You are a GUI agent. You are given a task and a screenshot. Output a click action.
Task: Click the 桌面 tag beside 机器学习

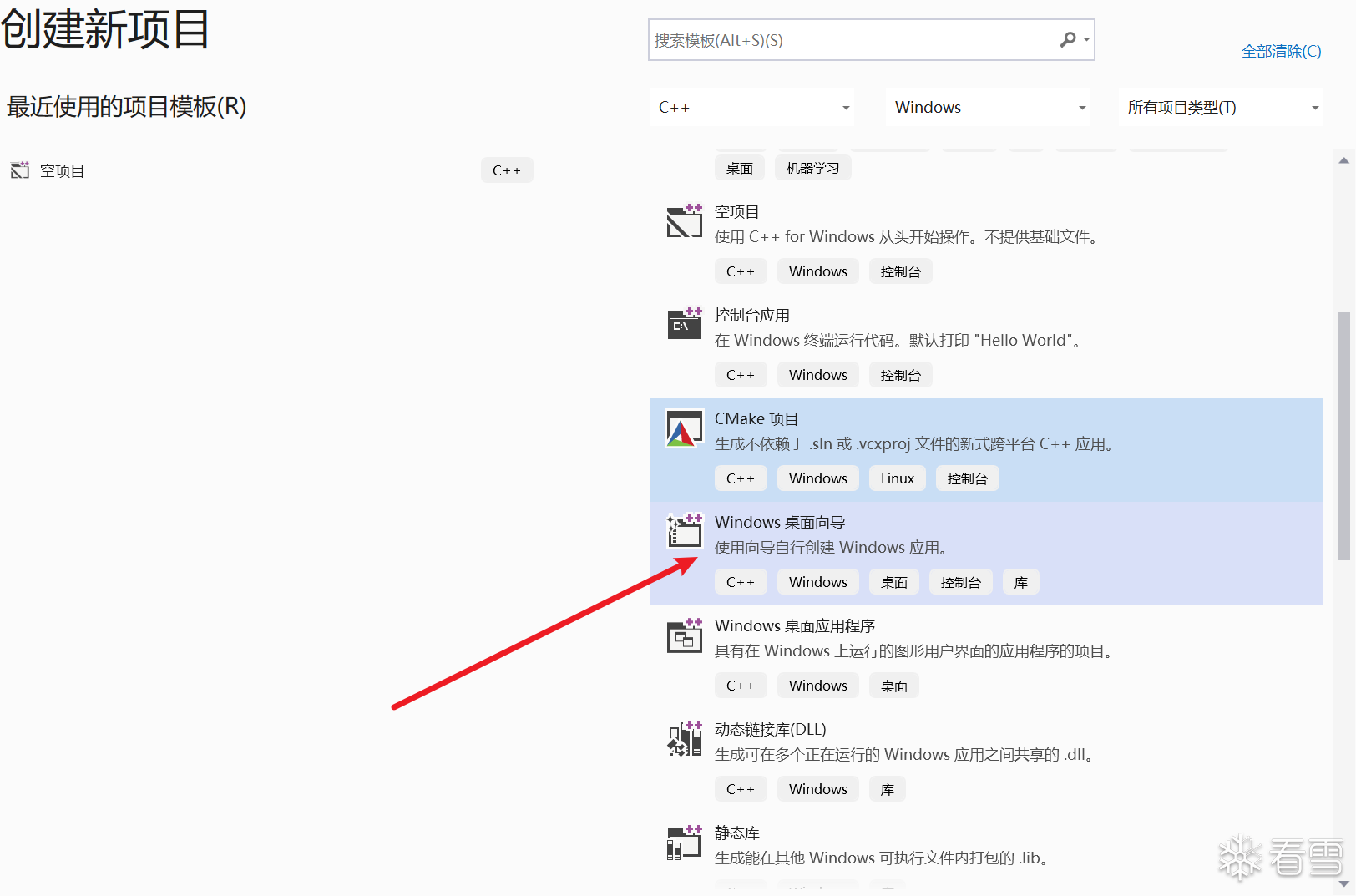740,168
